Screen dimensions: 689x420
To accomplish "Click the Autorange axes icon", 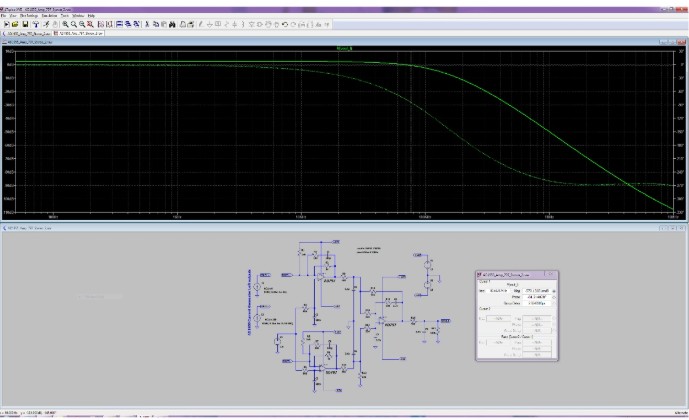I will pyautogui.click(x=109, y=24).
